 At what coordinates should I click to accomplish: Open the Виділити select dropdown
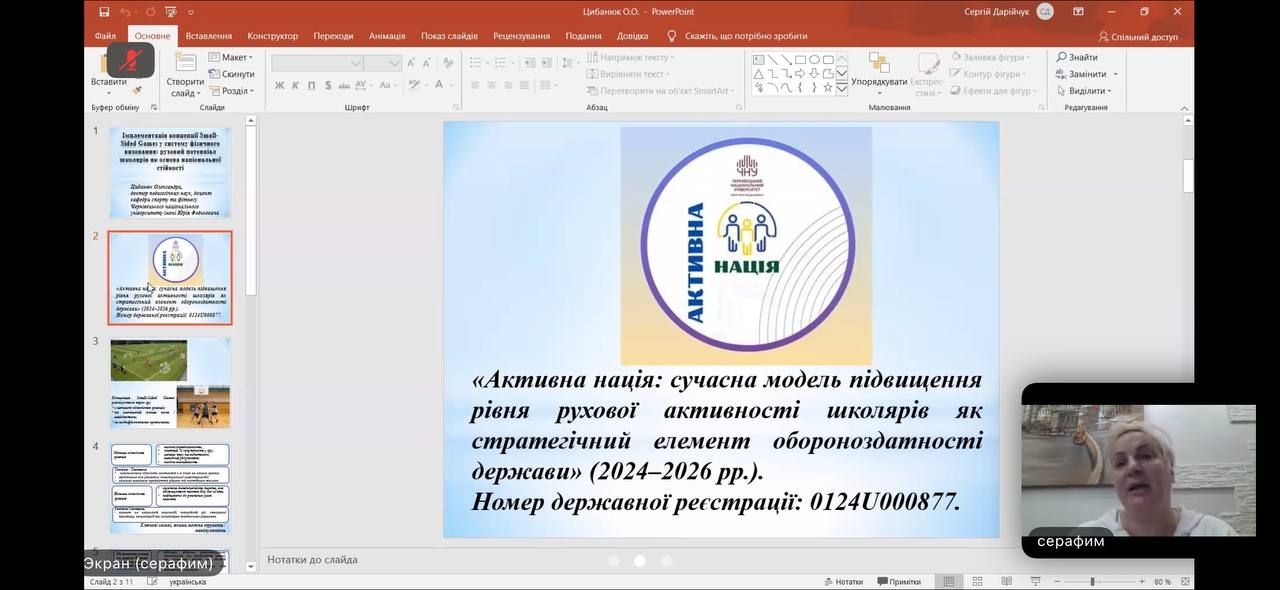1084,91
